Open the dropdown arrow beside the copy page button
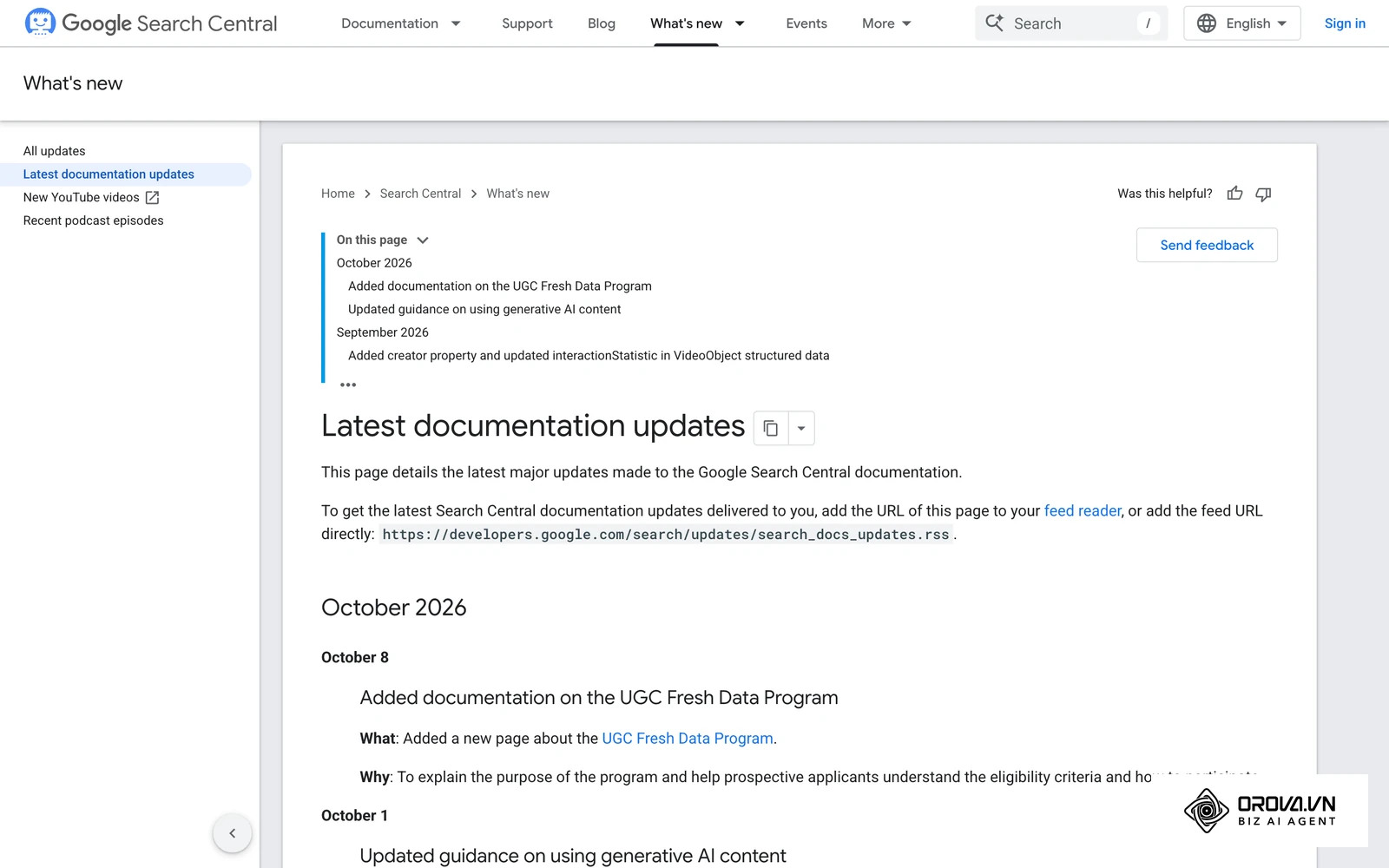1389x868 pixels. pyautogui.click(x=801, y=428)
